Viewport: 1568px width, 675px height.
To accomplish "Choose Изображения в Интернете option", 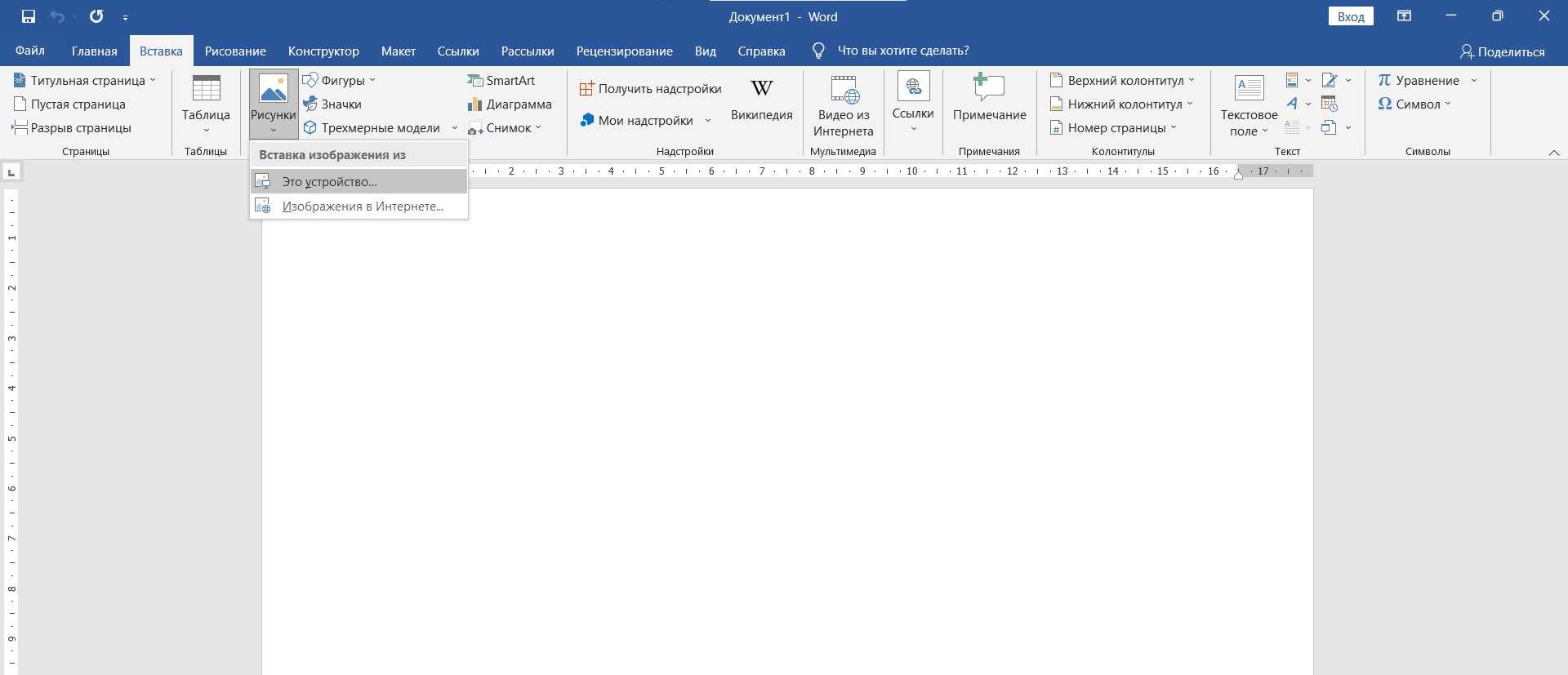I will 363,206.
